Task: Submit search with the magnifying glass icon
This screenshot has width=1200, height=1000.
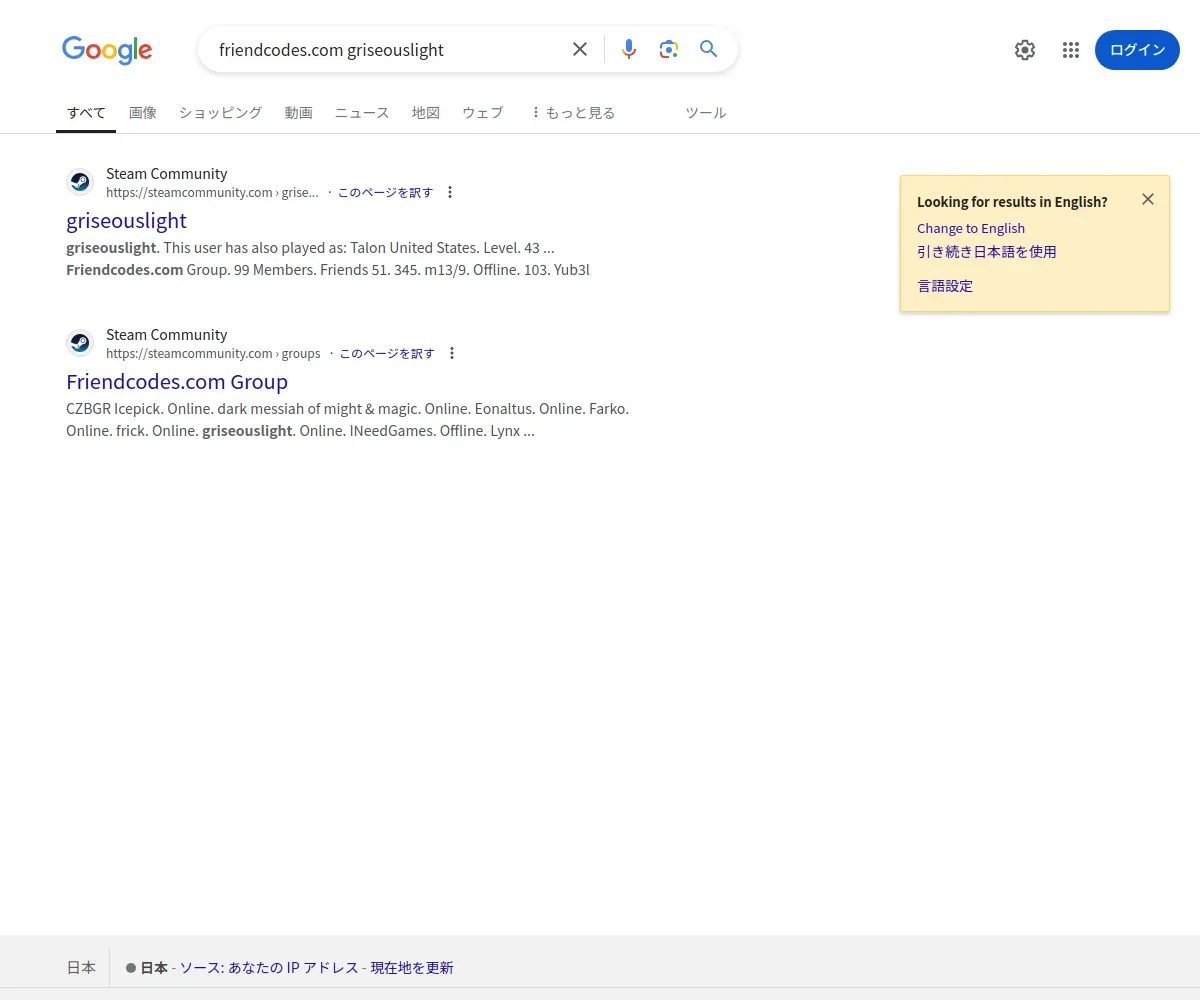Action: (x=709, y=49)
